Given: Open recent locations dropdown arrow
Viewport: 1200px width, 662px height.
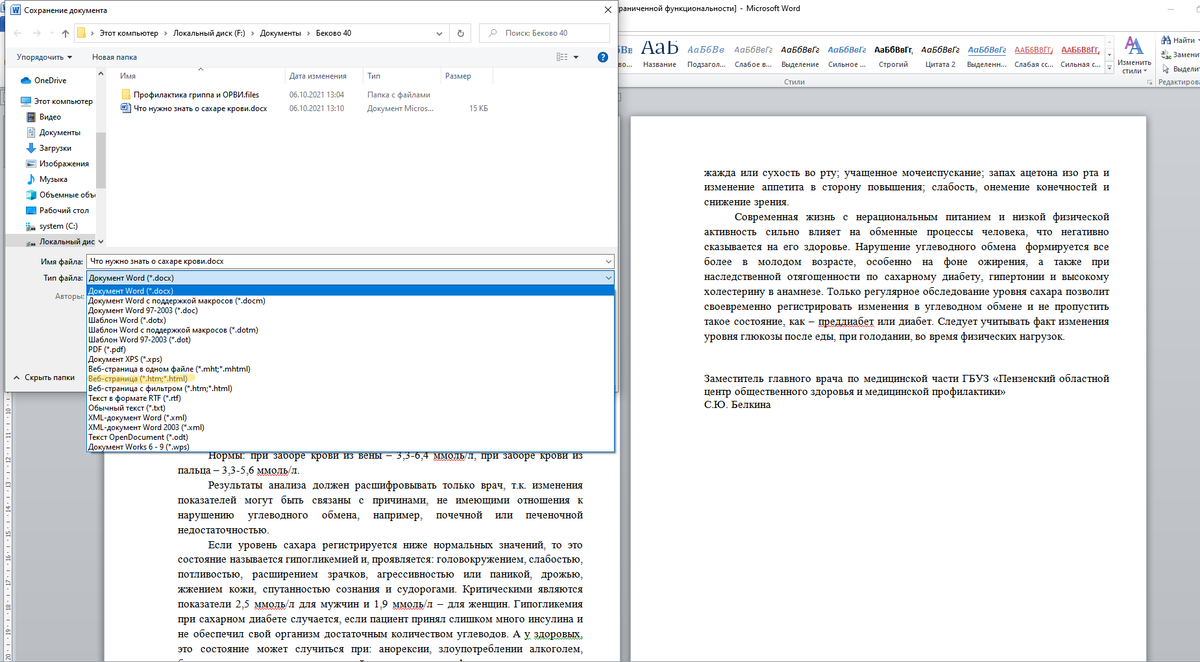Looking at the screenshot, I should pos(50,33).
